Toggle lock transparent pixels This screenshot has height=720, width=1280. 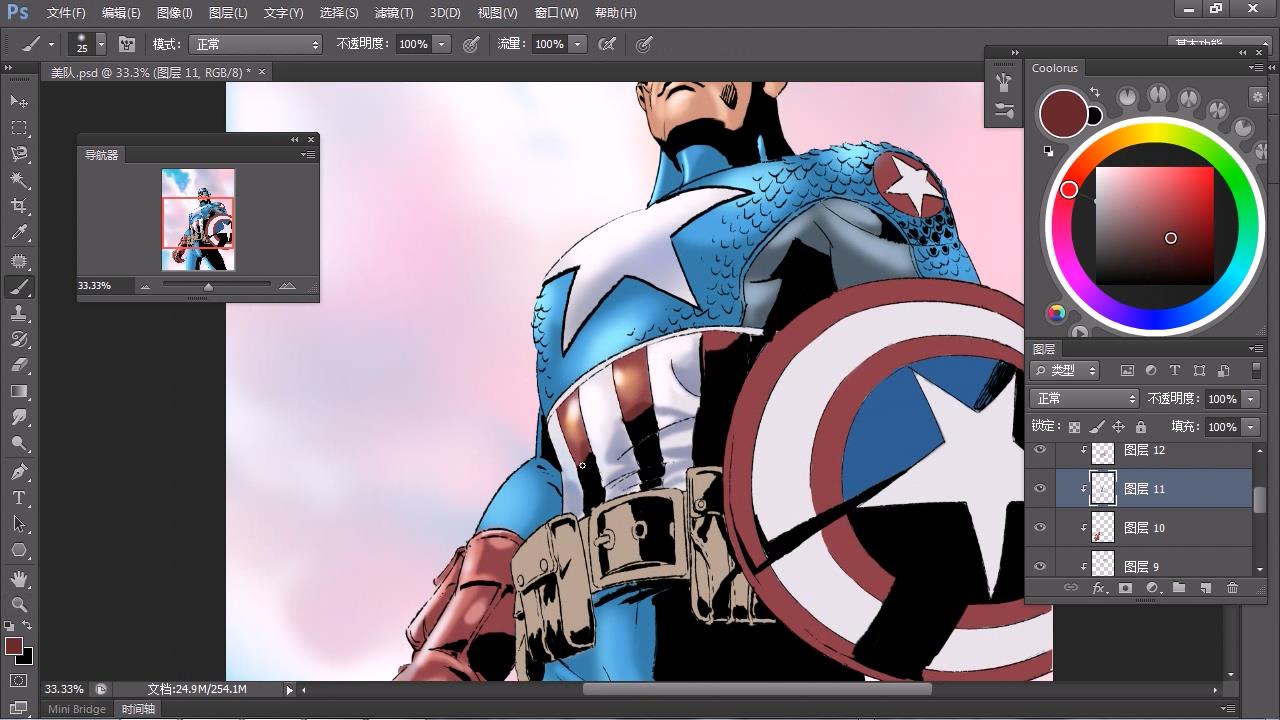pos(1074,427)
